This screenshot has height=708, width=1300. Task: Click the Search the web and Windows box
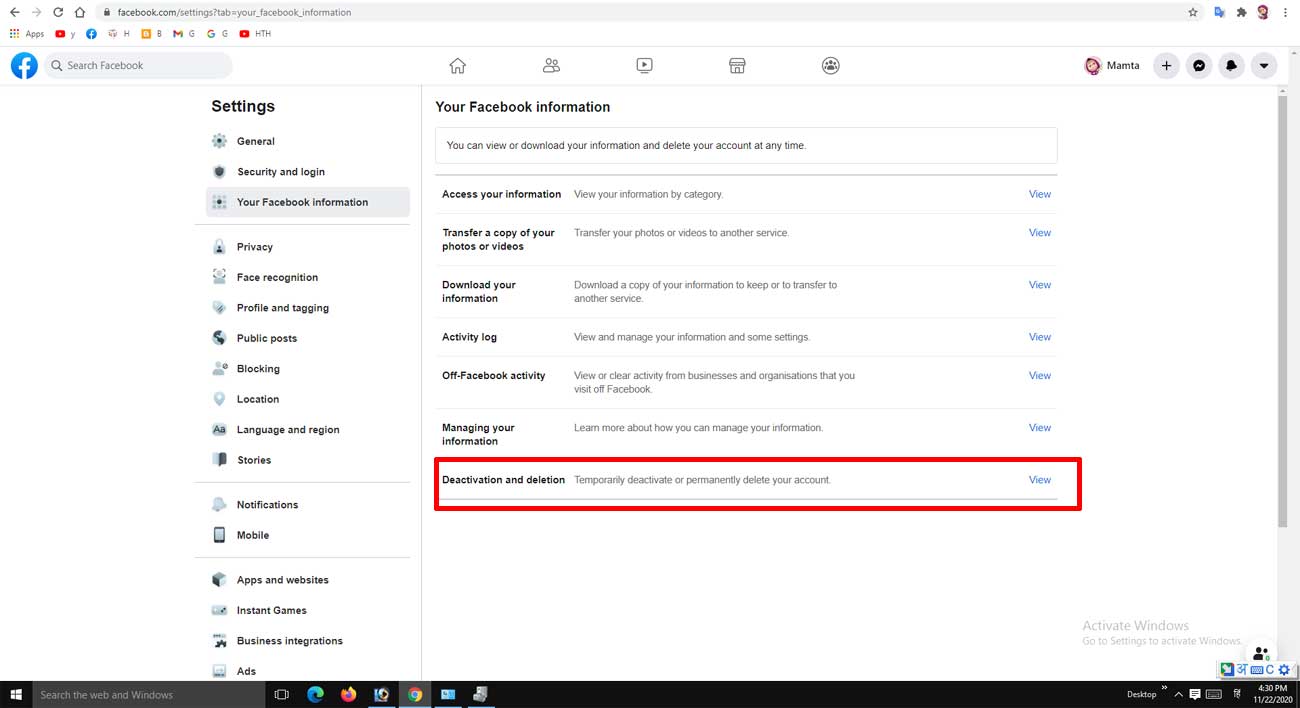click(x=148, y=694)
